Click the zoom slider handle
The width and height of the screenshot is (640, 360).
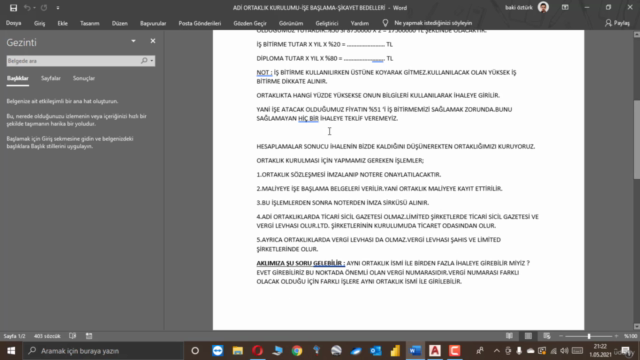click(589, 336)
